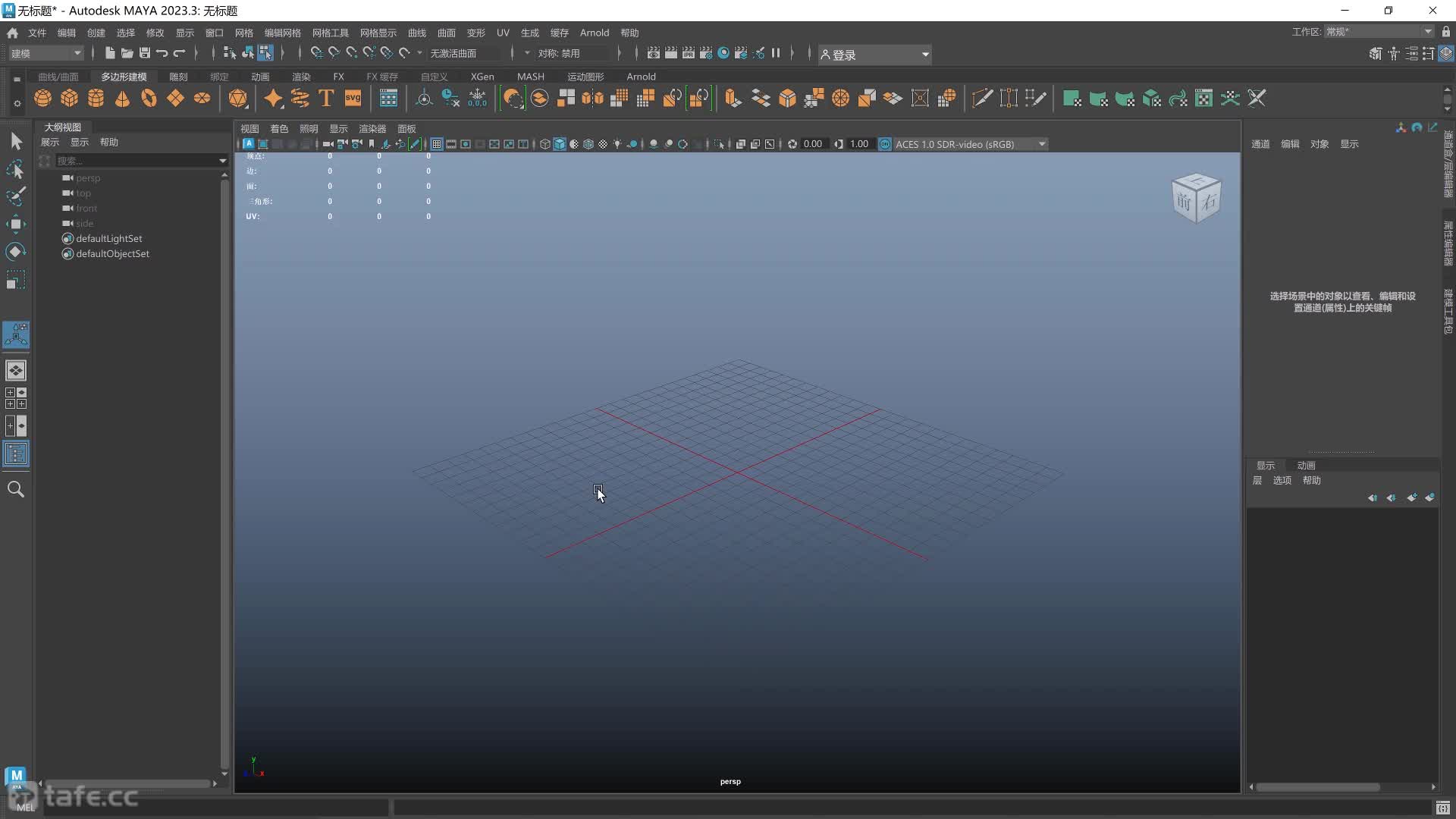1456x819 pixels.
Task: Toggle viewport grid display icon
Action: click(x=437, y=144)
